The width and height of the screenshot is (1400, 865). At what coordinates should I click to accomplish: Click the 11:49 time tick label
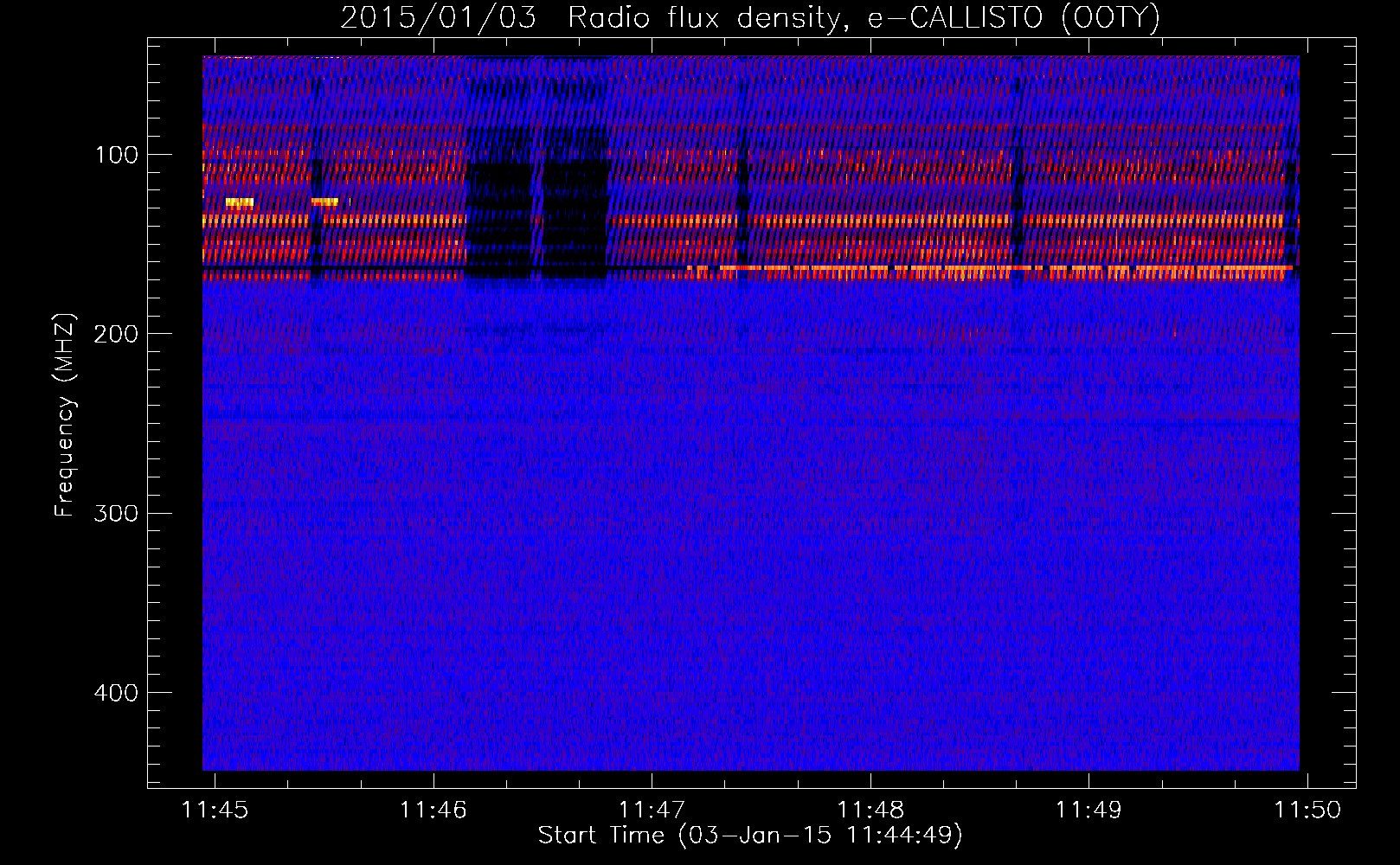(x=1089, y=810)
